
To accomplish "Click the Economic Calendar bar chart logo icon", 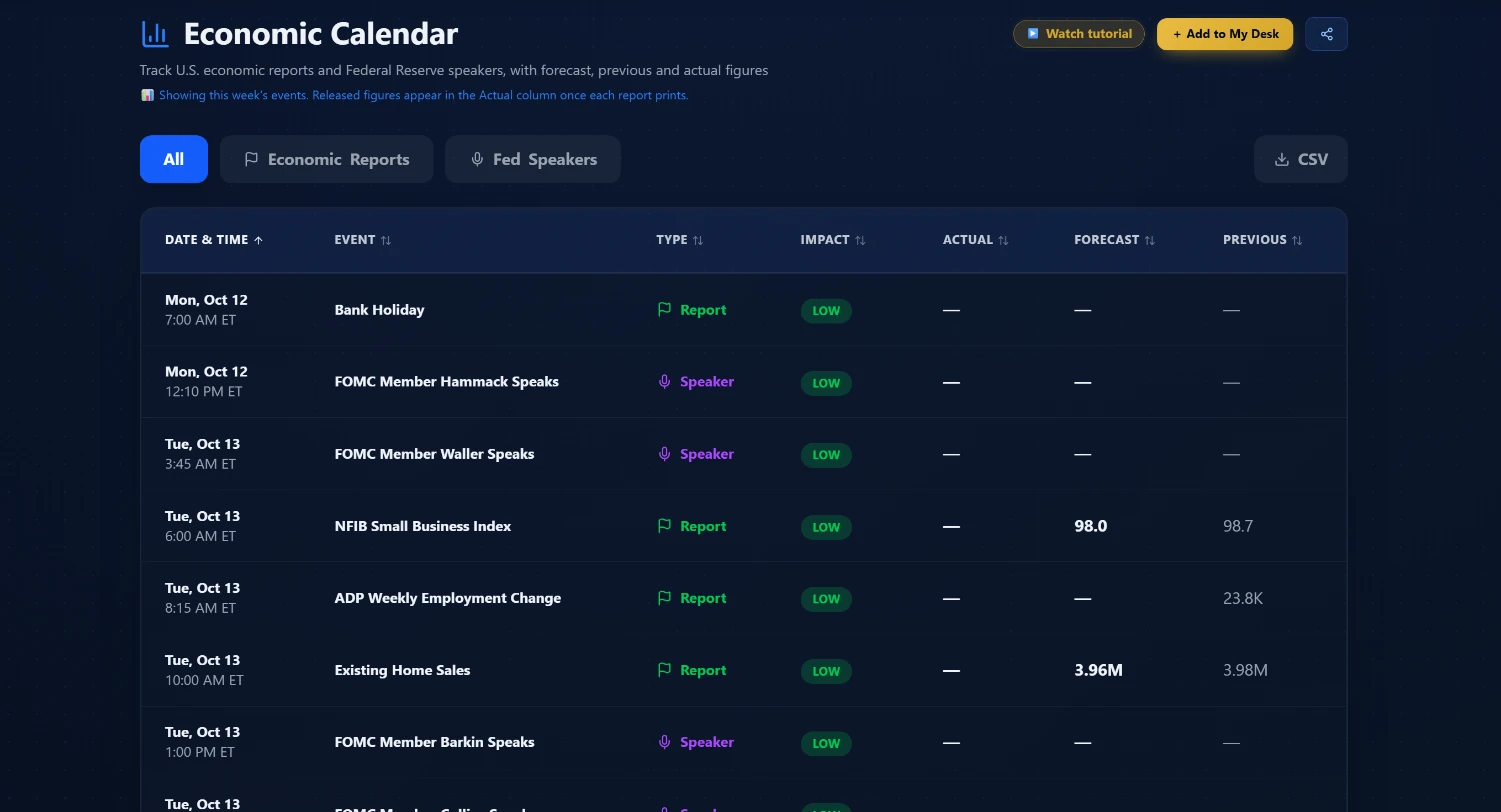I will tap(155, 34).
